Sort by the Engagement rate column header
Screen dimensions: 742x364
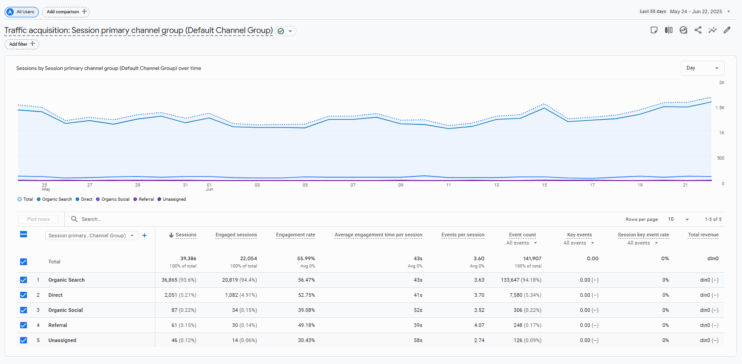pyautogui.click(x=295, y=235)
